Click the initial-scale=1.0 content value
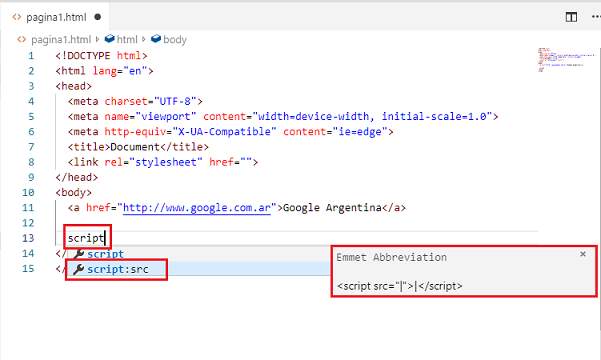The image size is (601, 360). [434, 117]
